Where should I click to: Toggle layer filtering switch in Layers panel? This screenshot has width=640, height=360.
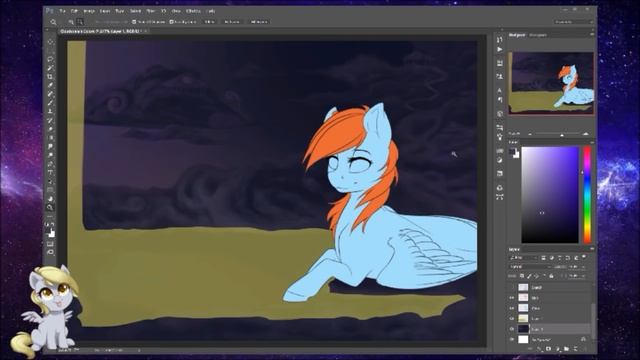point(584,257)
